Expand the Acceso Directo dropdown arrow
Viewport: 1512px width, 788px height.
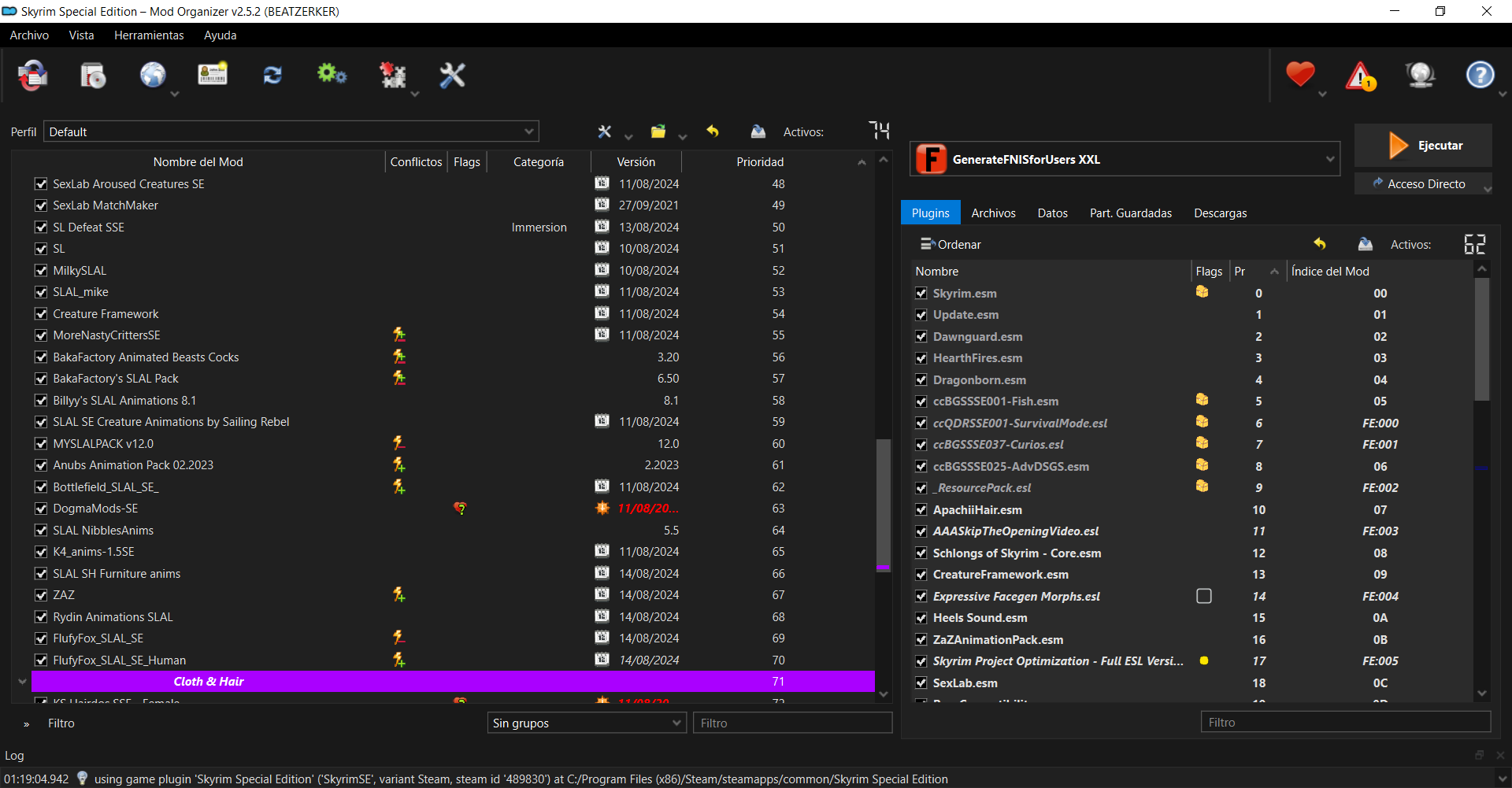[1487, 188]
